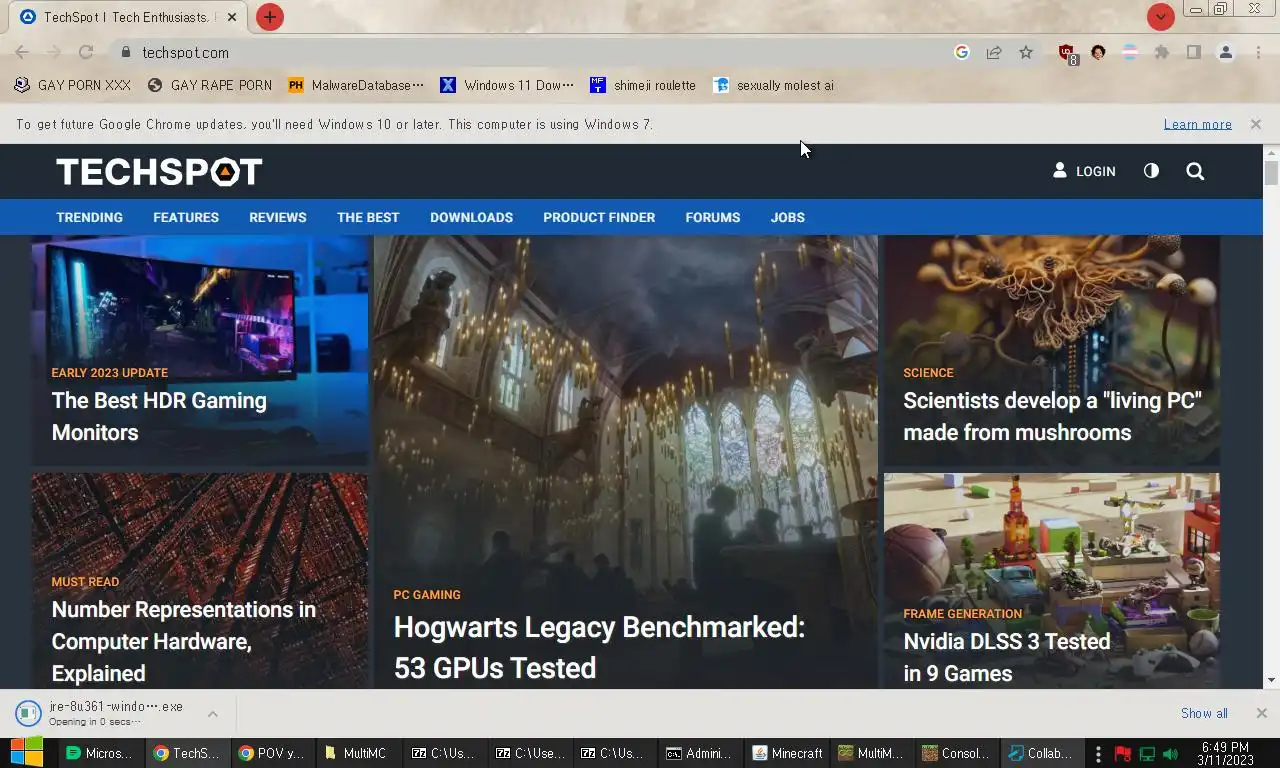Switch to the MultiMC folder taskbar item
This screenshot has width=1280, height=768.
click(x=357, y=753)
